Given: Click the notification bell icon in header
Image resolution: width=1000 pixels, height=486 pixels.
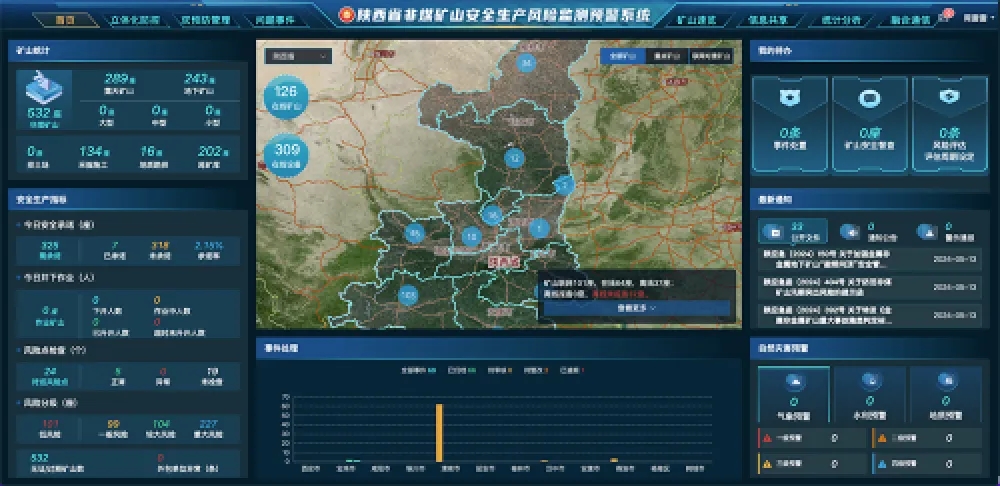Looking at the screenshot, I should [943, 18].
